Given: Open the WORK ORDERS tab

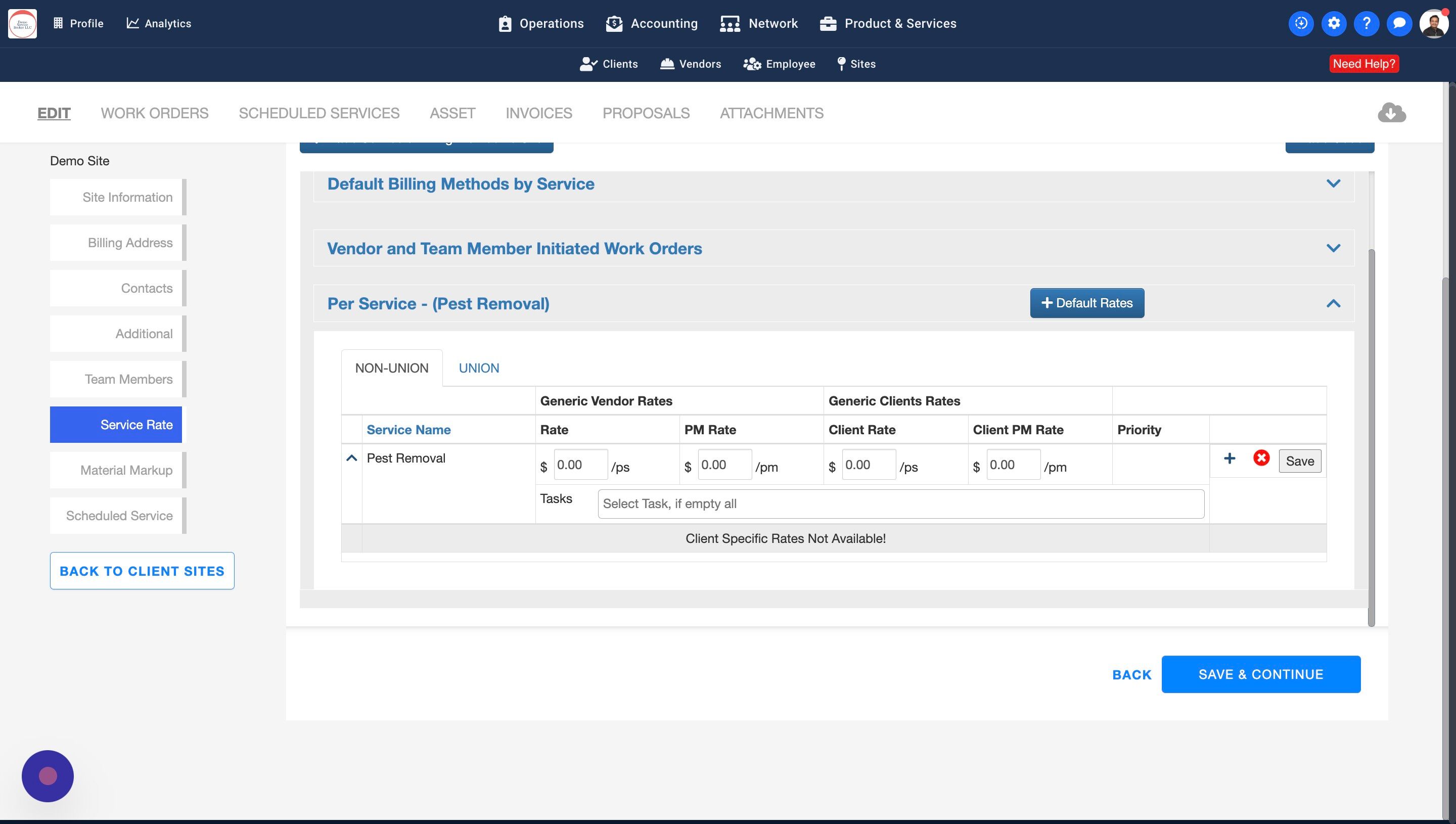Looking at the screenshot, I should (155, 113).
